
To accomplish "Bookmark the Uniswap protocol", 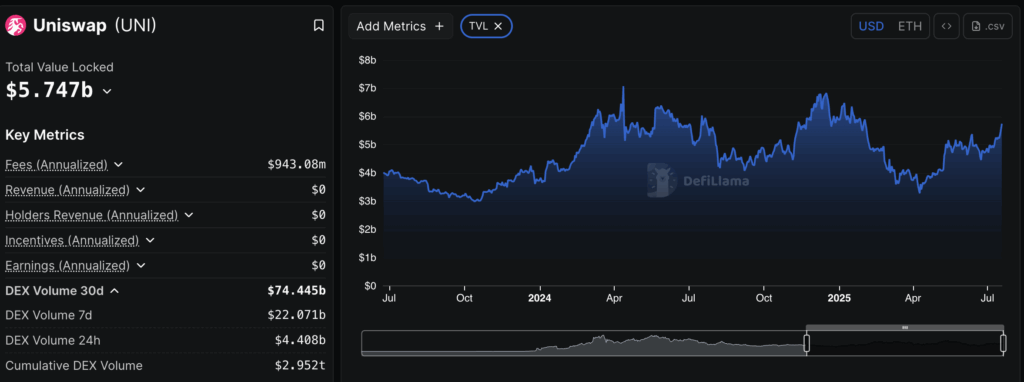I will (x=319, y=25).
